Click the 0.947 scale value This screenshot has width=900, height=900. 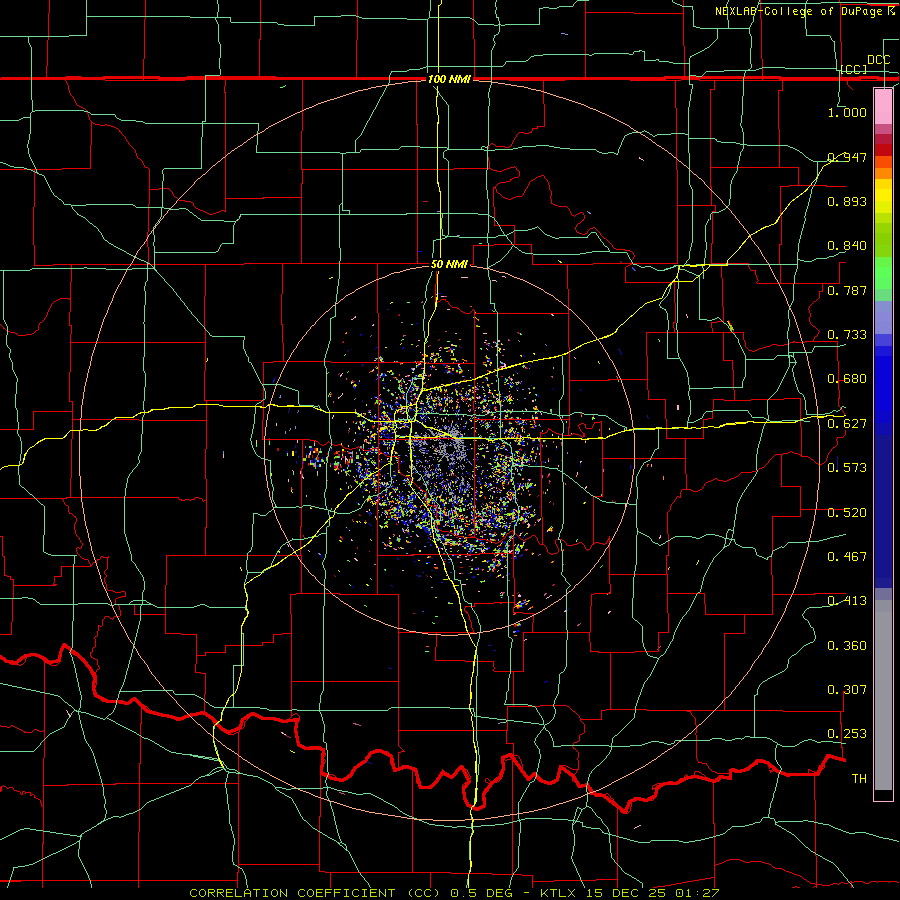[847, 157]
